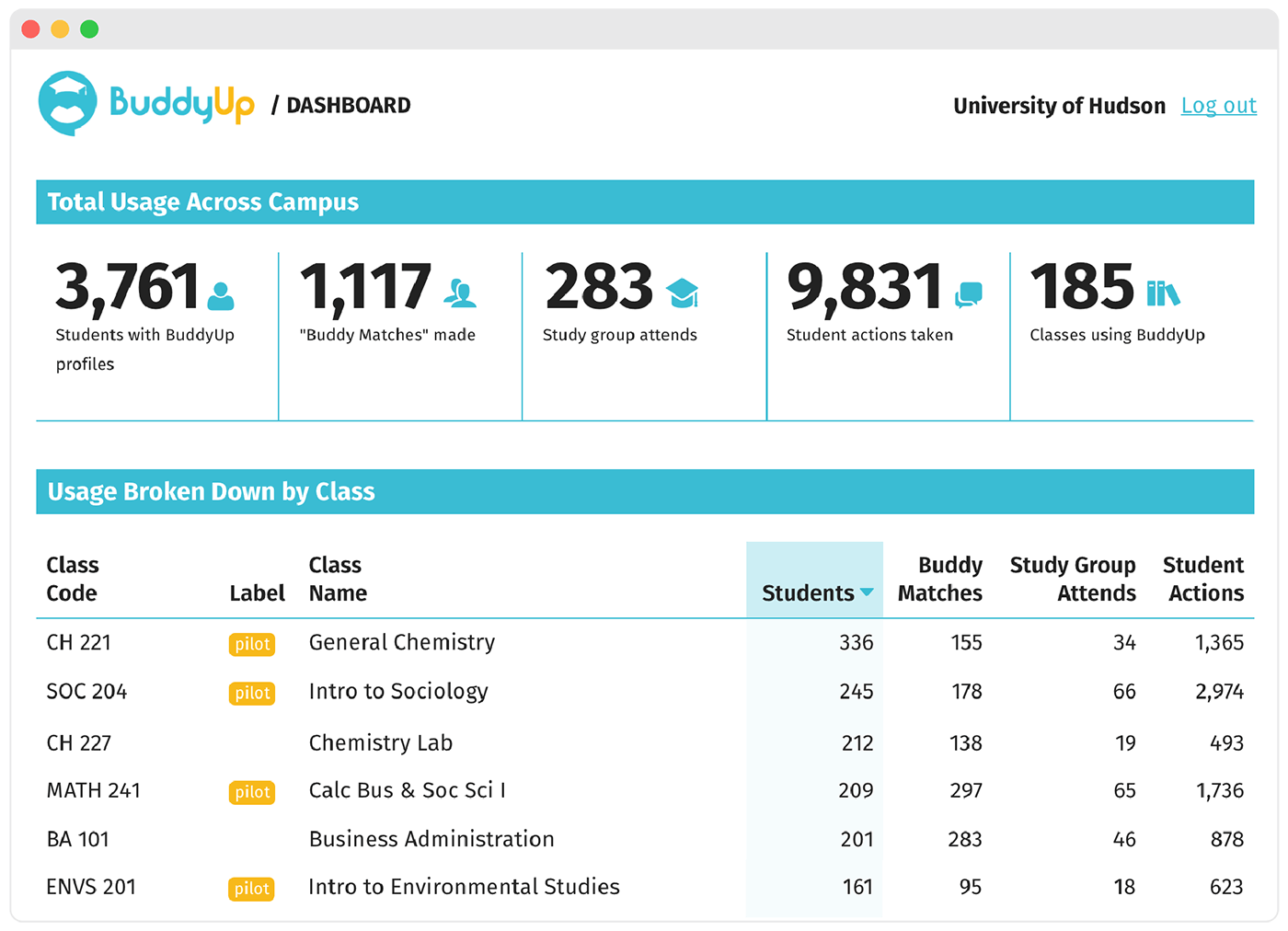1288x931 pixels.
Task: Click the 185 classes figure
Action: tap(1083, 287)
